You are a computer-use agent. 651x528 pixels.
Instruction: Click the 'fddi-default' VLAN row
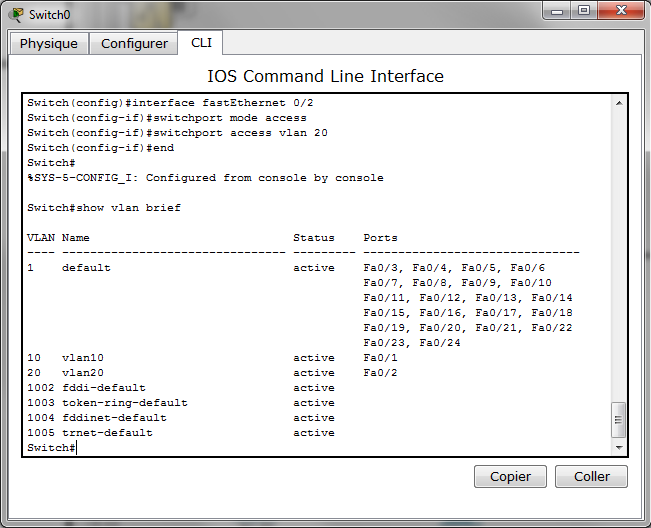click(181, 388)
